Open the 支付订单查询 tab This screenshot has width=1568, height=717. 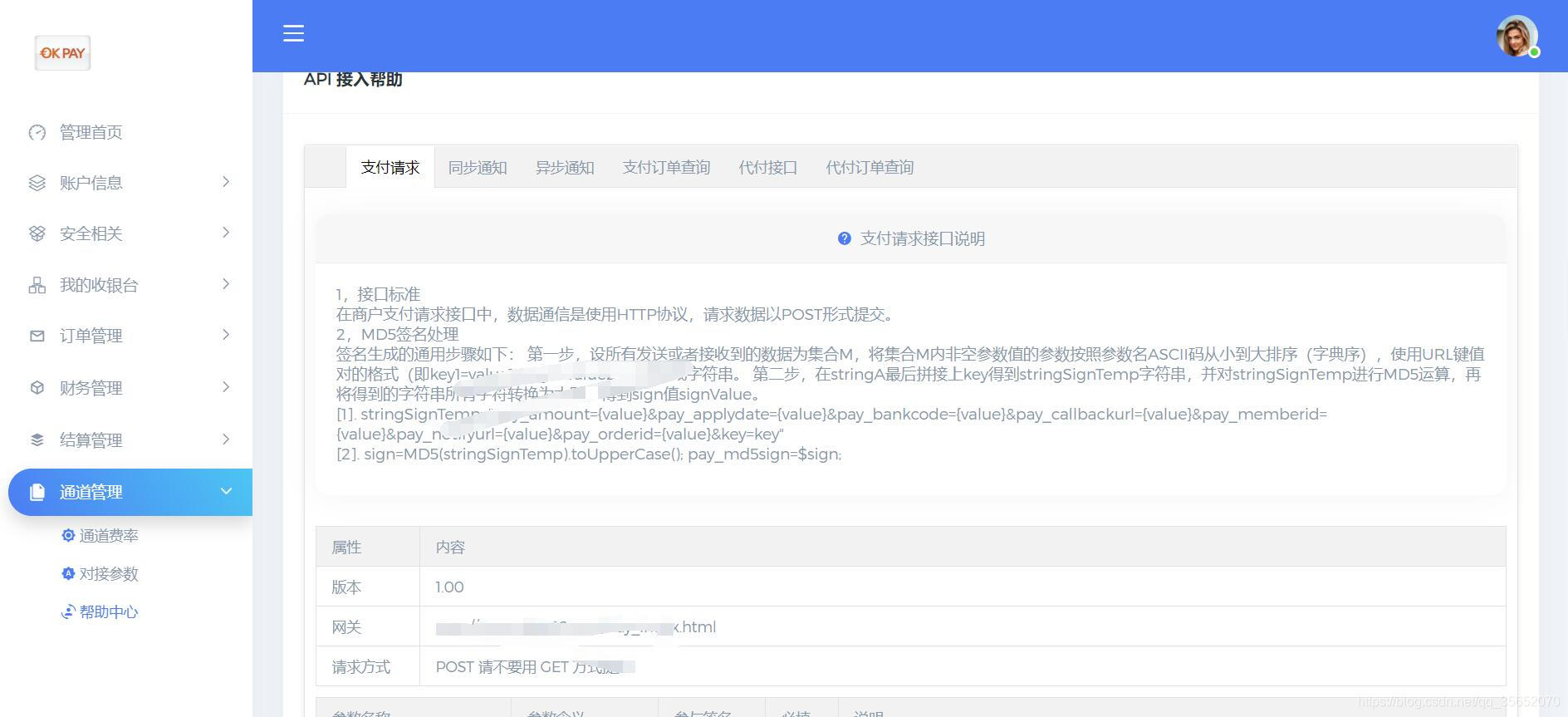point(666,167)
